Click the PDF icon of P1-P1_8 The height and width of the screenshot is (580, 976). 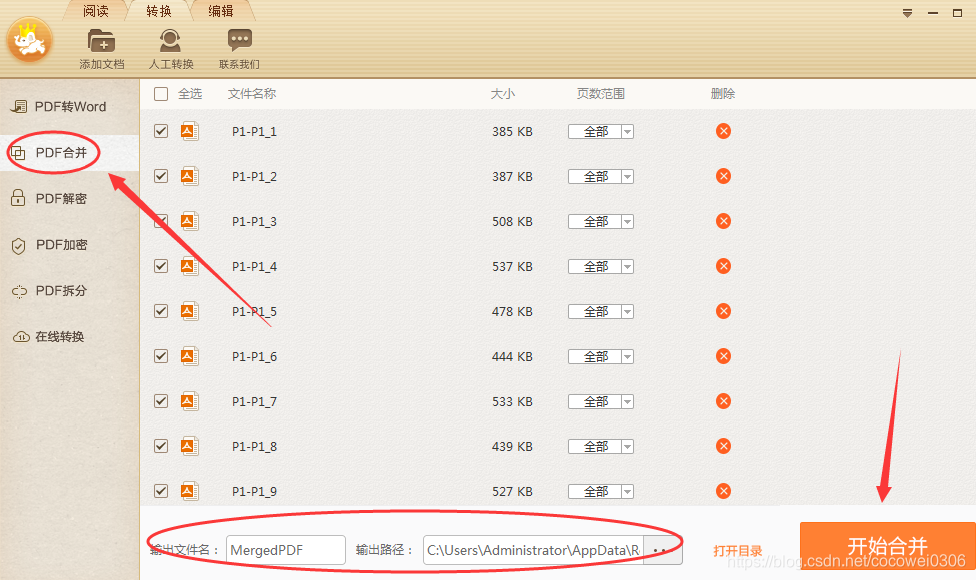click(x=189, y=446)
